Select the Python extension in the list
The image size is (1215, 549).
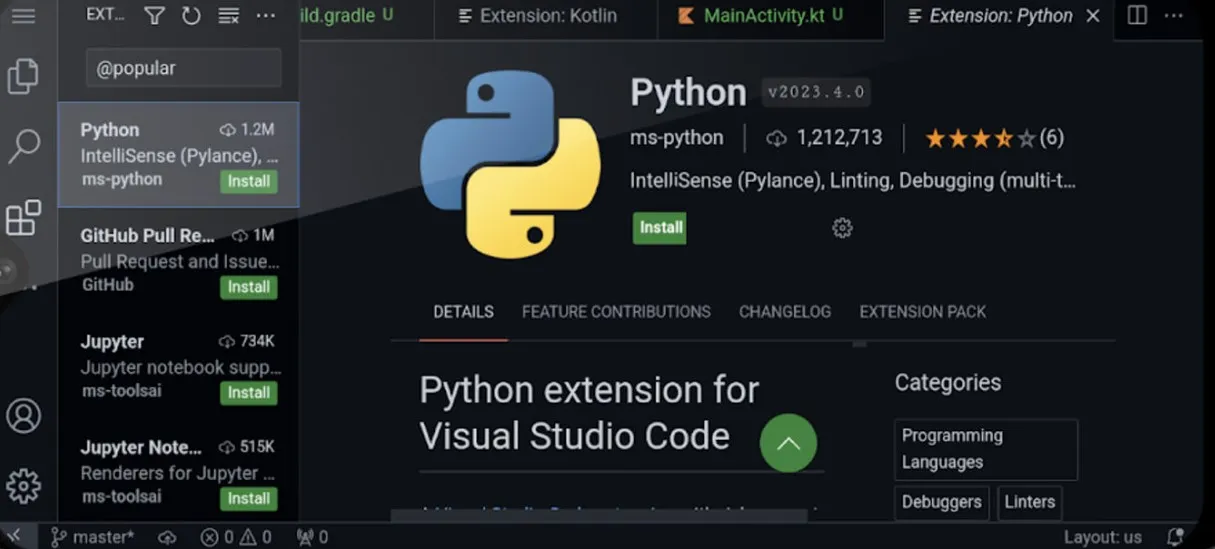tap(179, 155)
